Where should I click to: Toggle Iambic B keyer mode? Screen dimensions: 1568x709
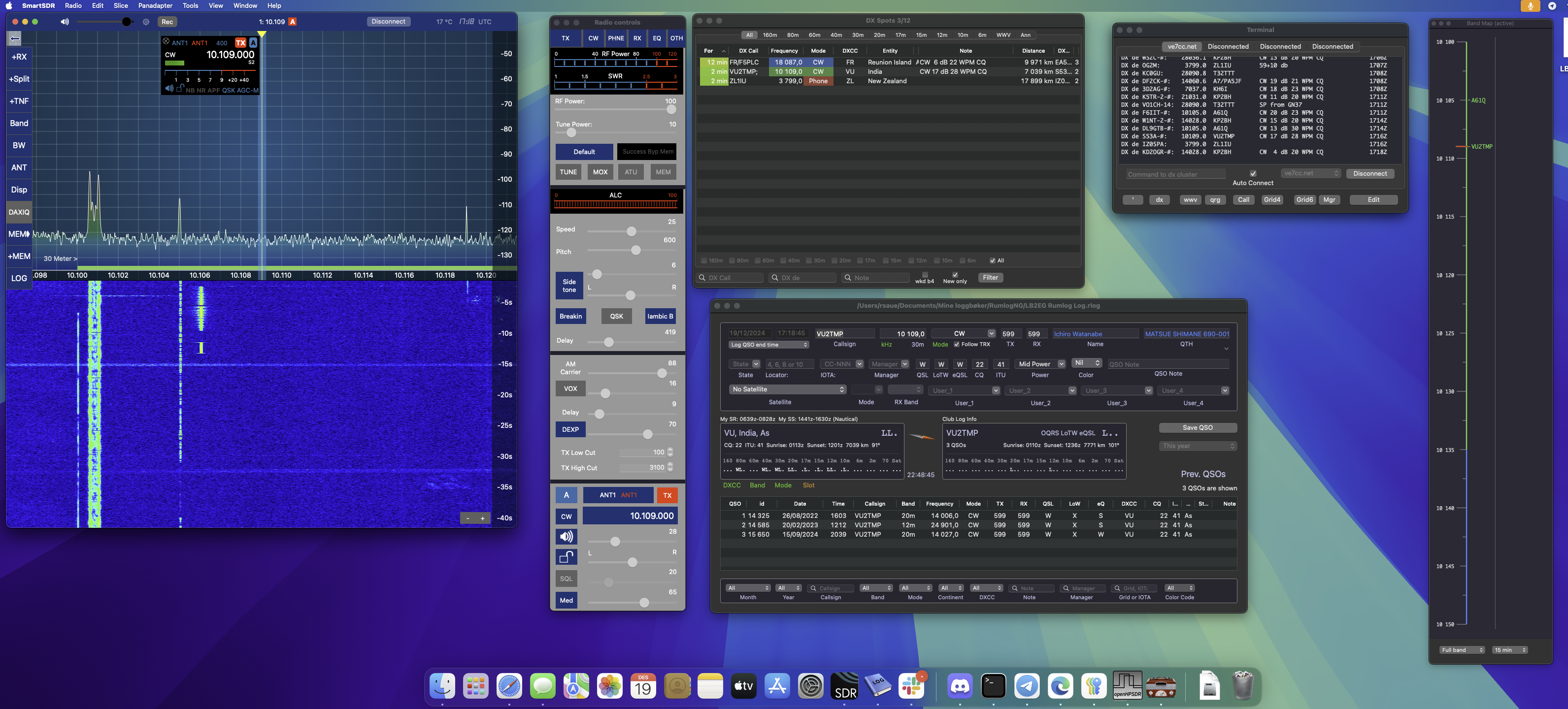[x=660, y=317]
